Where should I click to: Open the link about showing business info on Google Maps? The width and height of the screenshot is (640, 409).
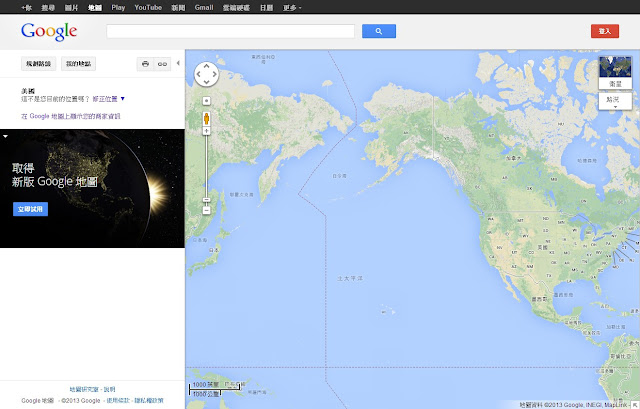(71, 116)
